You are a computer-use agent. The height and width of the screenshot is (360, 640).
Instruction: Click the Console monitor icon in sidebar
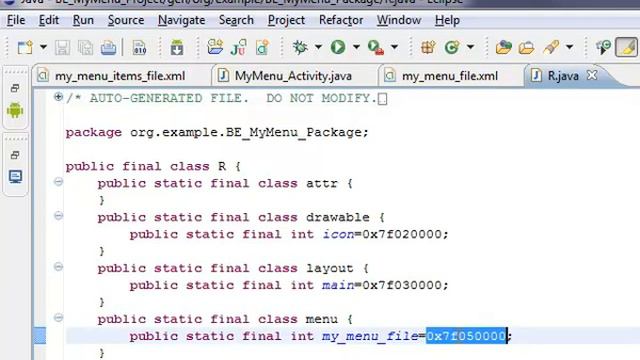coord(16,177)
